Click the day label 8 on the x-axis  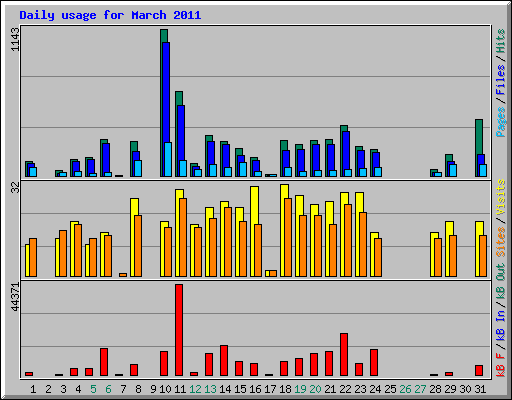[x=138, y=389]
